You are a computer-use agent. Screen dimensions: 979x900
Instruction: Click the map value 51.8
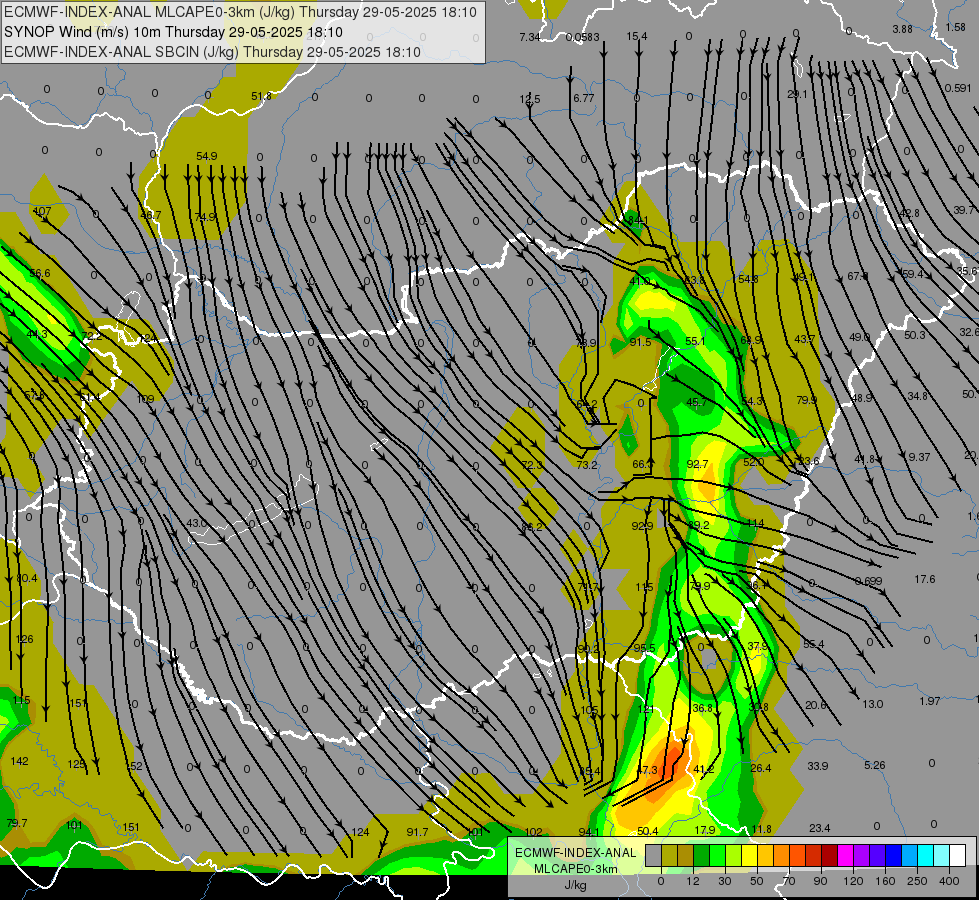[x=262, y=96]
